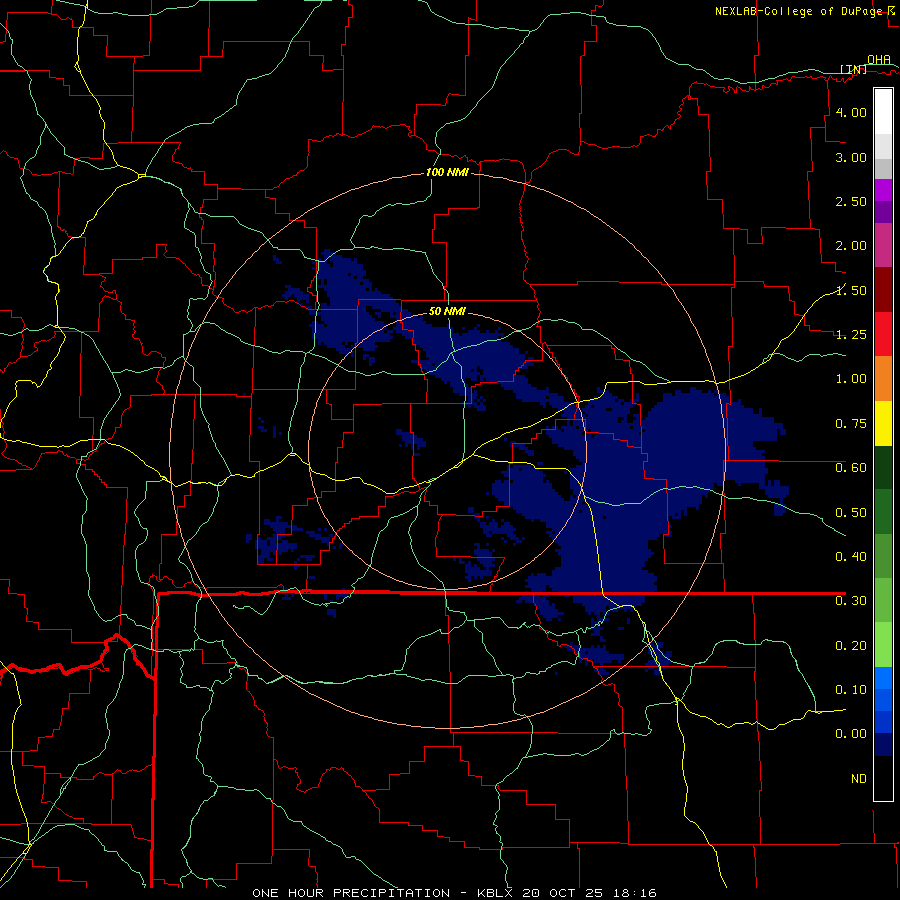Select the darkest green swatch at 0.60

883,468
